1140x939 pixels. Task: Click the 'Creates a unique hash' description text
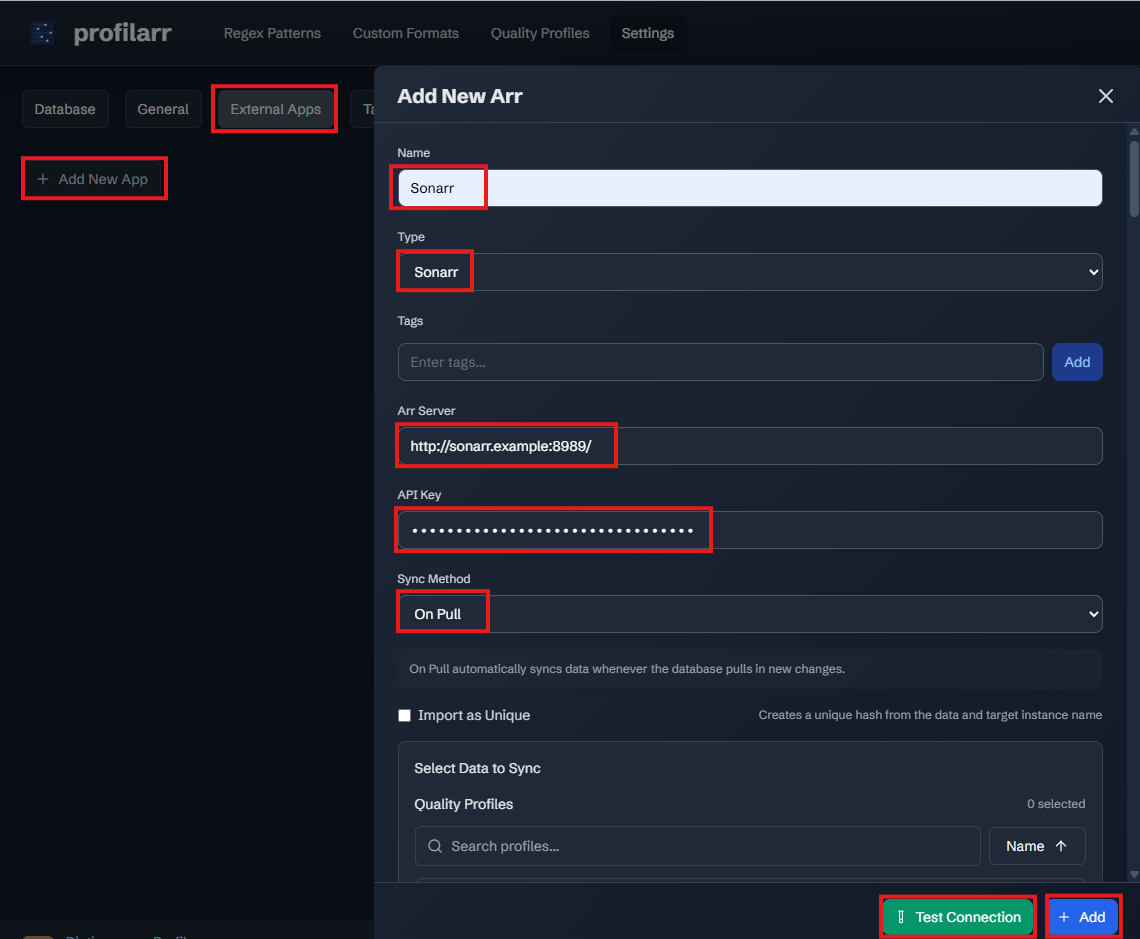[930, 715]
